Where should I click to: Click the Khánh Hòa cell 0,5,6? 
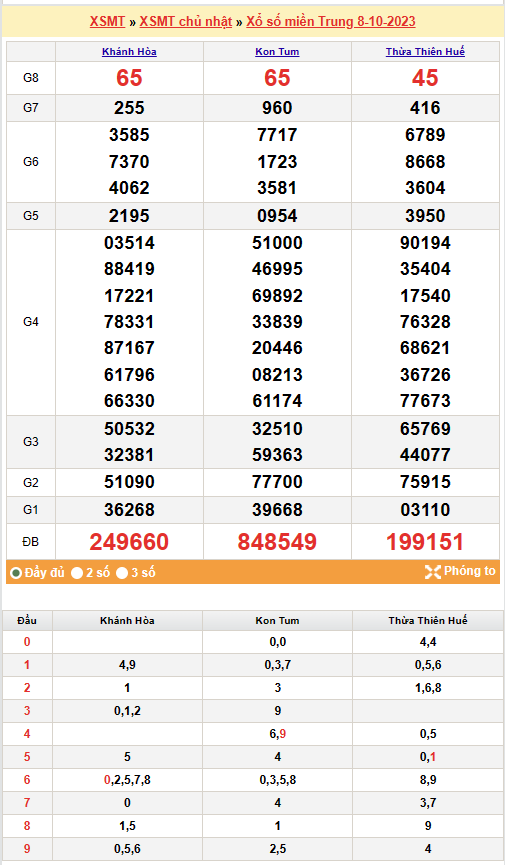coord(127,849)
